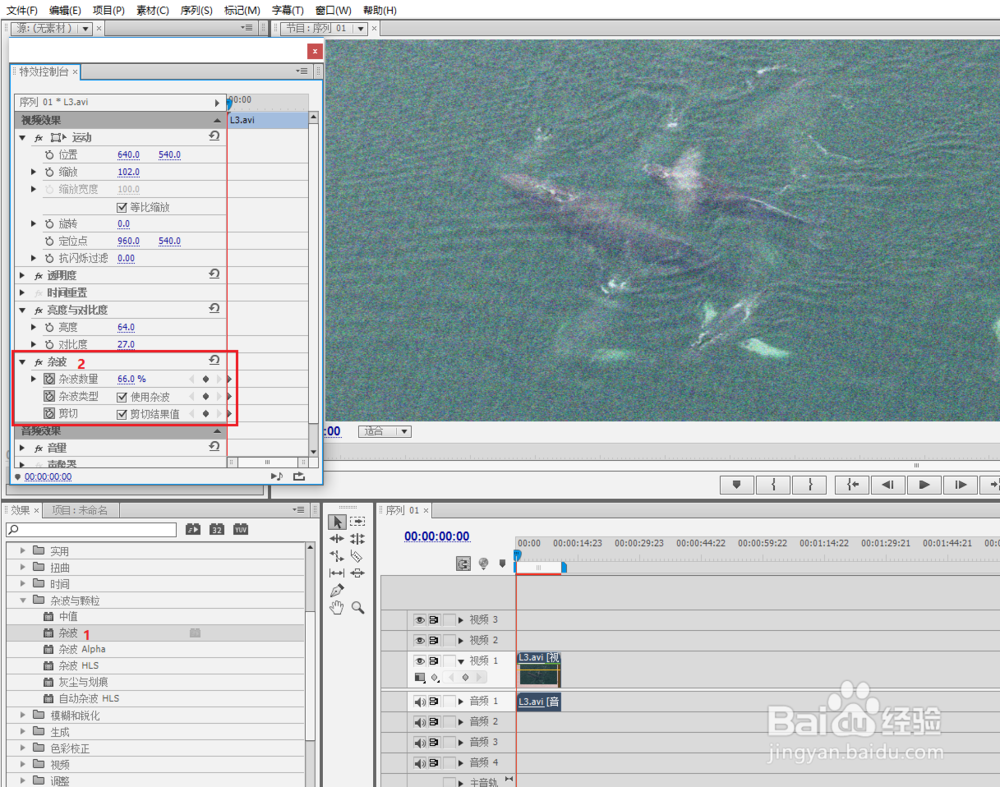This screenshot has width=1000, height=787.
Task: Uncheck the 使用杂波 checkbox
Action: coord(122,397)
